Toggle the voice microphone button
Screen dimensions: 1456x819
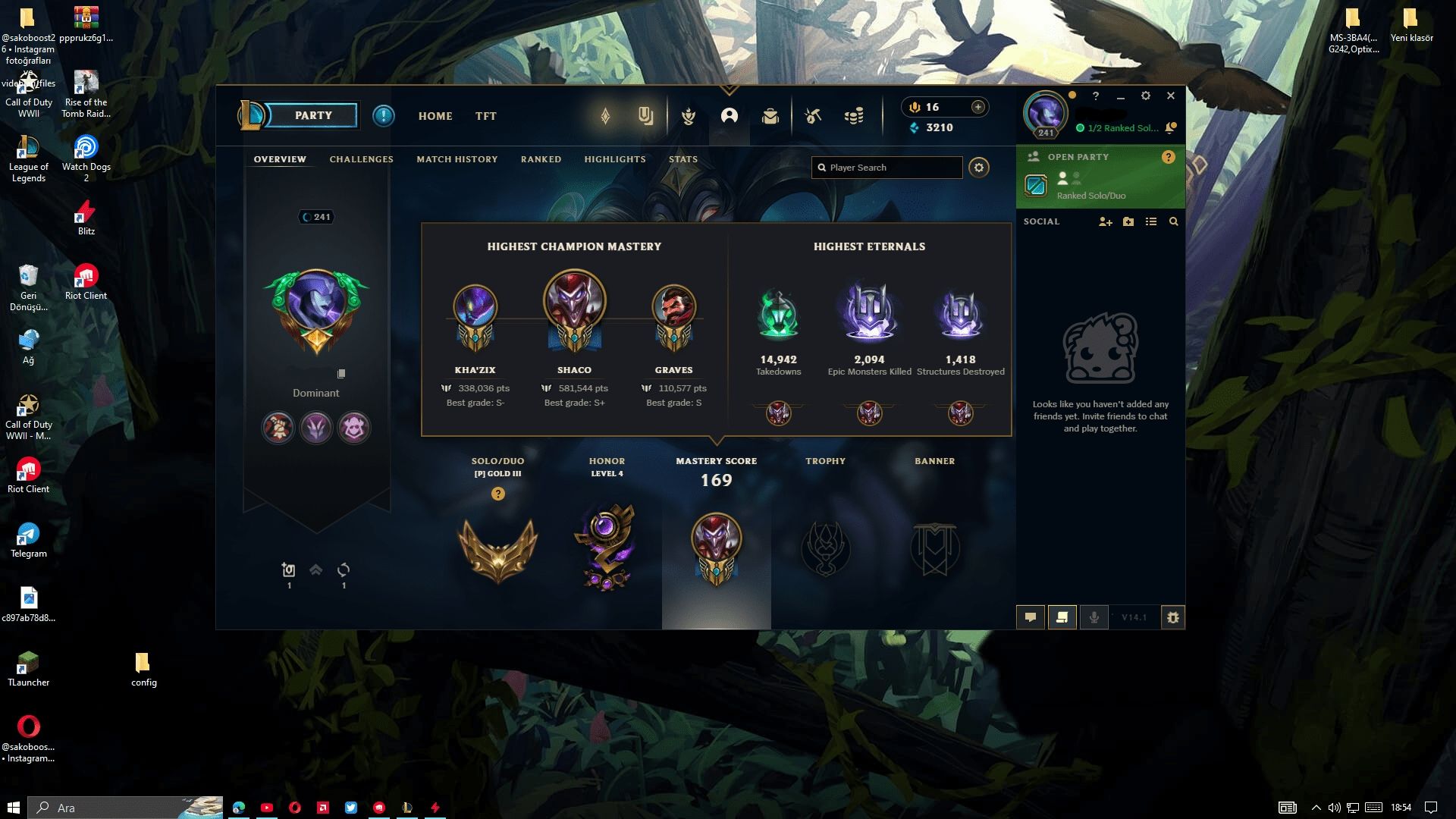coord(1094,617)
